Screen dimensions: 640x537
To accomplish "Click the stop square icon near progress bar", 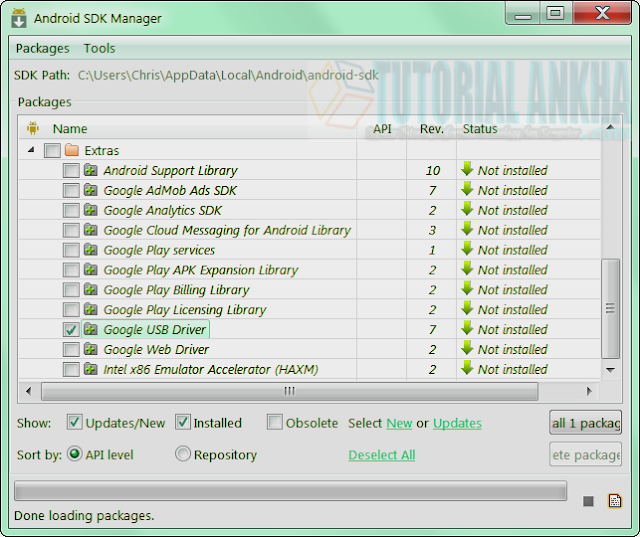I will (588, 501).
